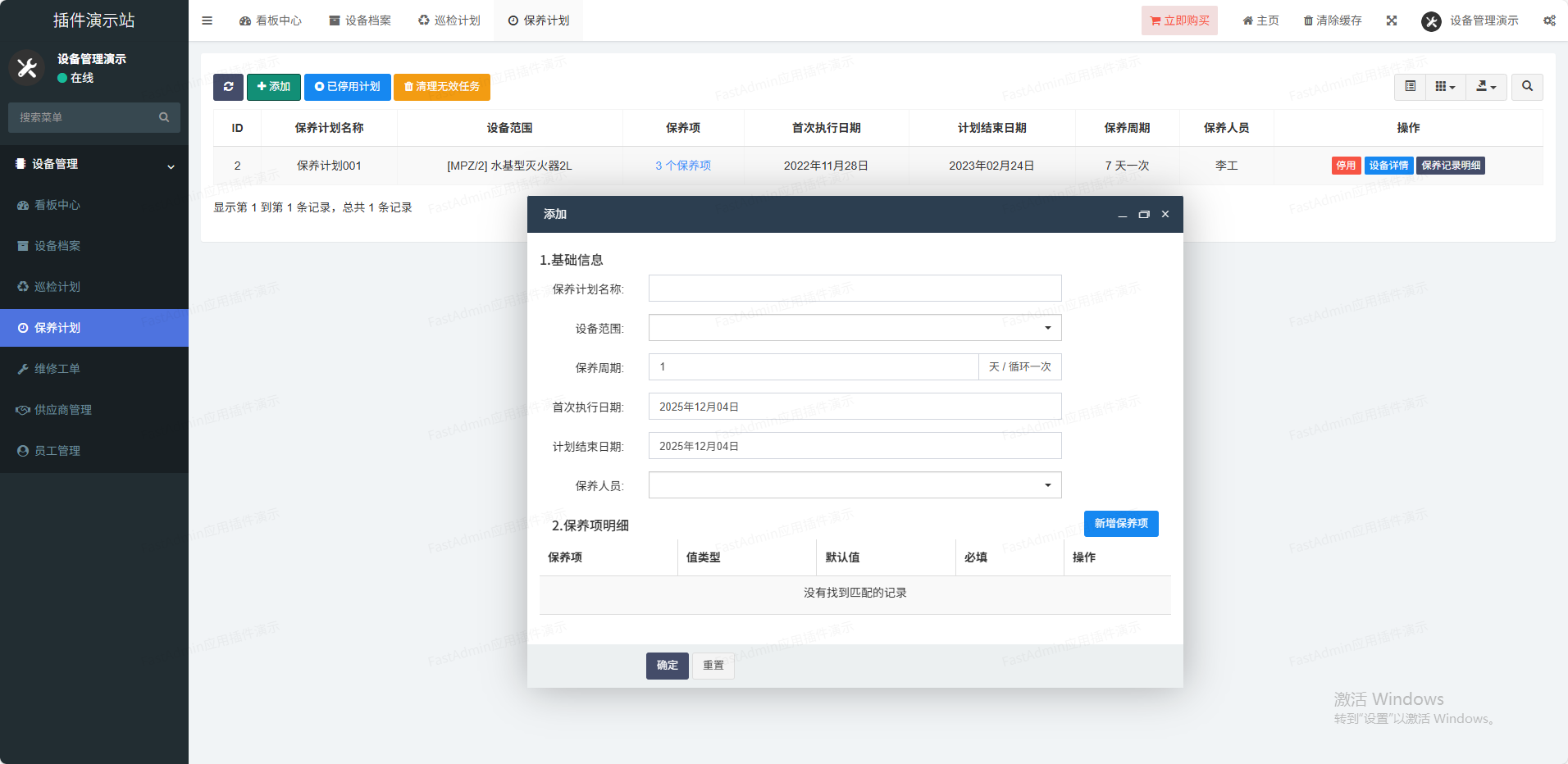1568x764 pixels.
Task: Toggle the card view list icon
Action: [1411, 87]
